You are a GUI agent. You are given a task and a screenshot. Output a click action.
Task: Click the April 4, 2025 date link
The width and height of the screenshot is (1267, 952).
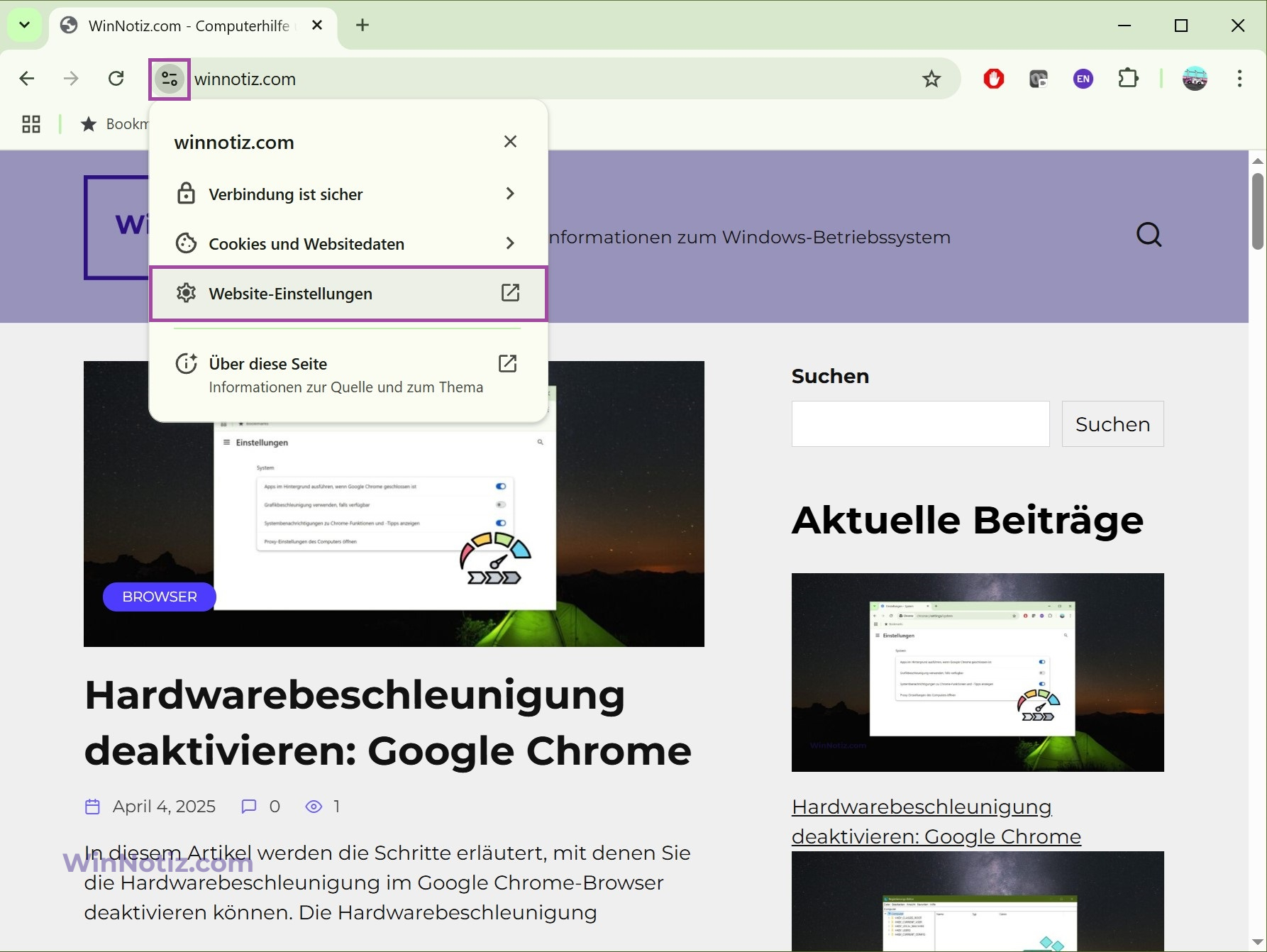(164, 807)
